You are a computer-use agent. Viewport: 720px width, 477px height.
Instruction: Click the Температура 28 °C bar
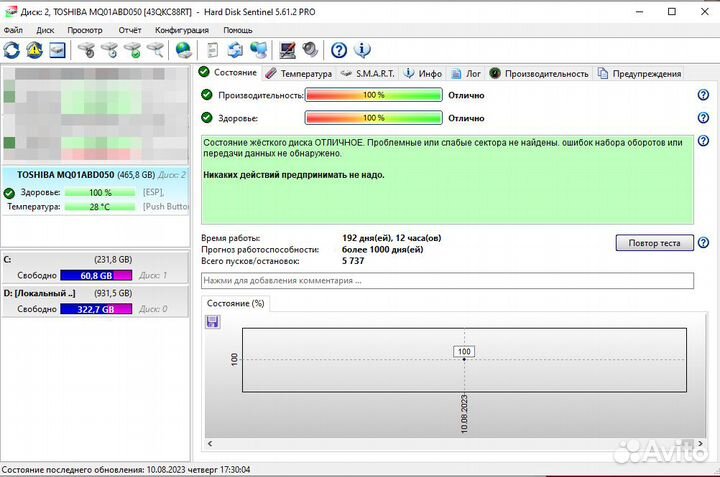click(100, 207)
